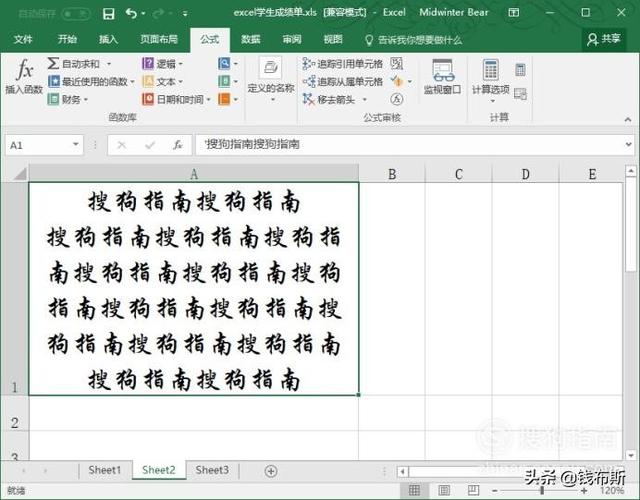Image resolution: width=640 pixels, height=500 pixels.
Task: Expand the Logical functions dropdown arrow
Action: pos(180,64)
